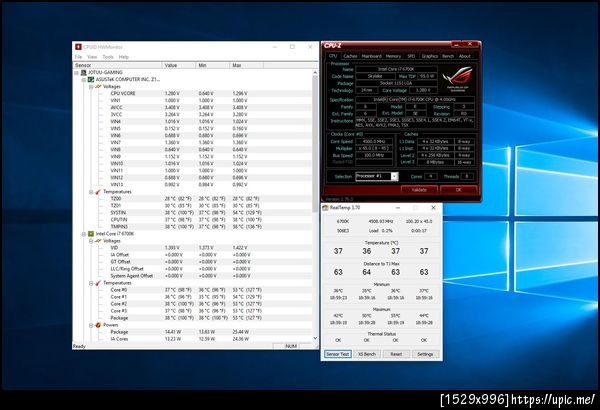Screen dimensions: 600x410
Task: Click the Sensor column header
Action: pos(117,65)
